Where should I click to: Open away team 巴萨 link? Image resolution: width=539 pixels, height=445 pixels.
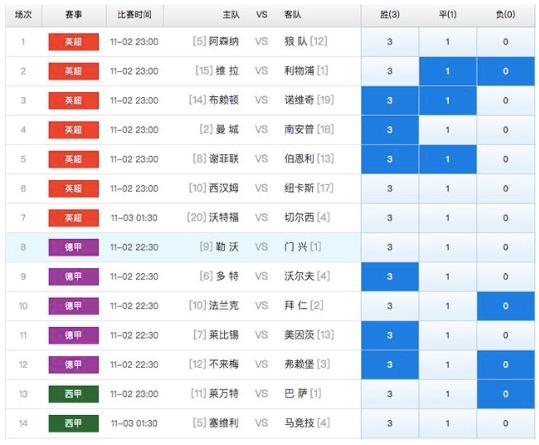(296, 393)
